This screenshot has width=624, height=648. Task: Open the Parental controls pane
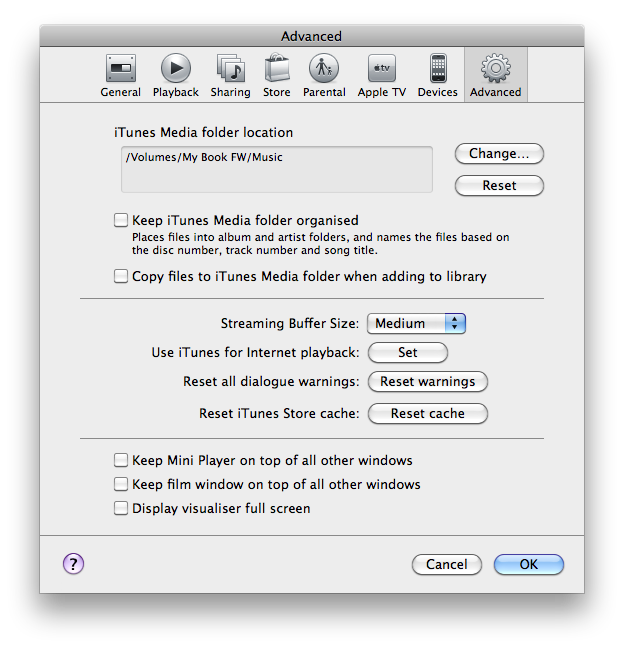tap(324, 75)
